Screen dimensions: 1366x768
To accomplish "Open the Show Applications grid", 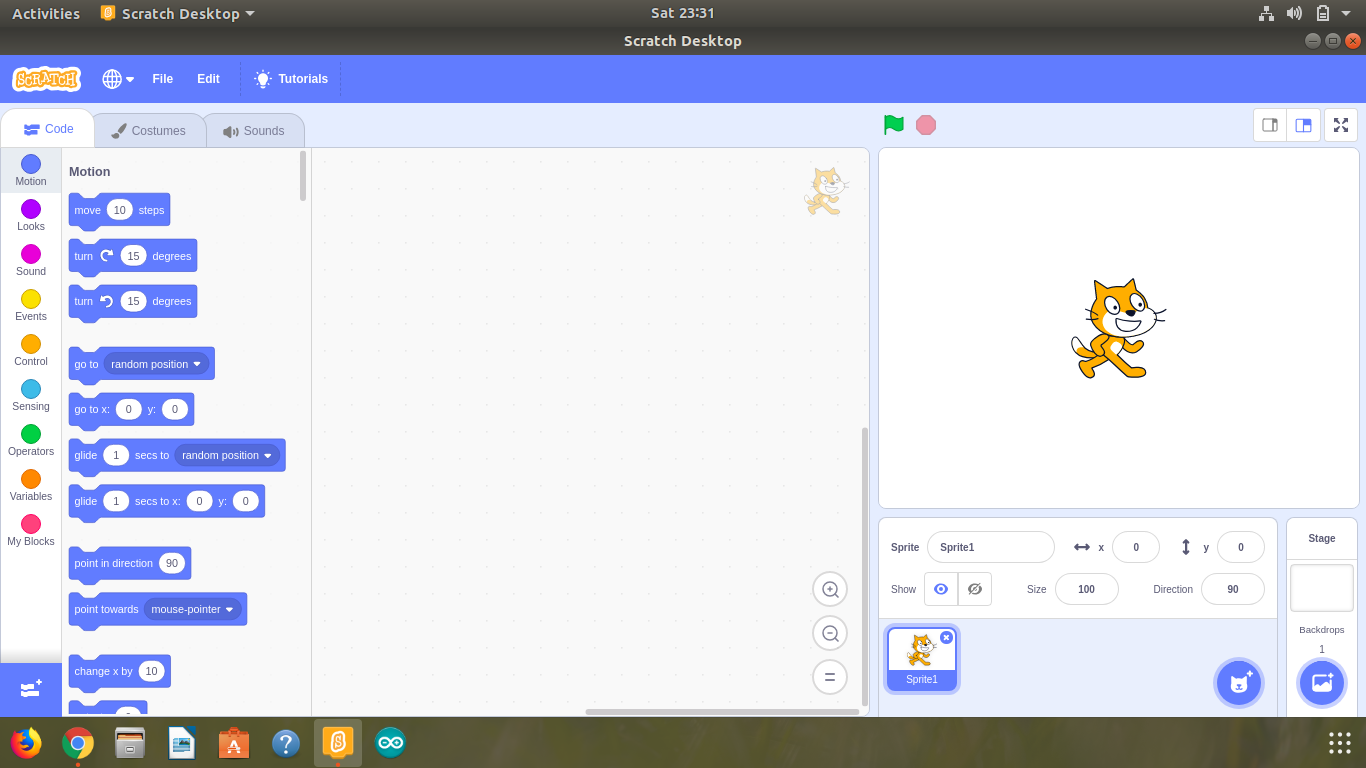I will click(x=1340, y=743).
